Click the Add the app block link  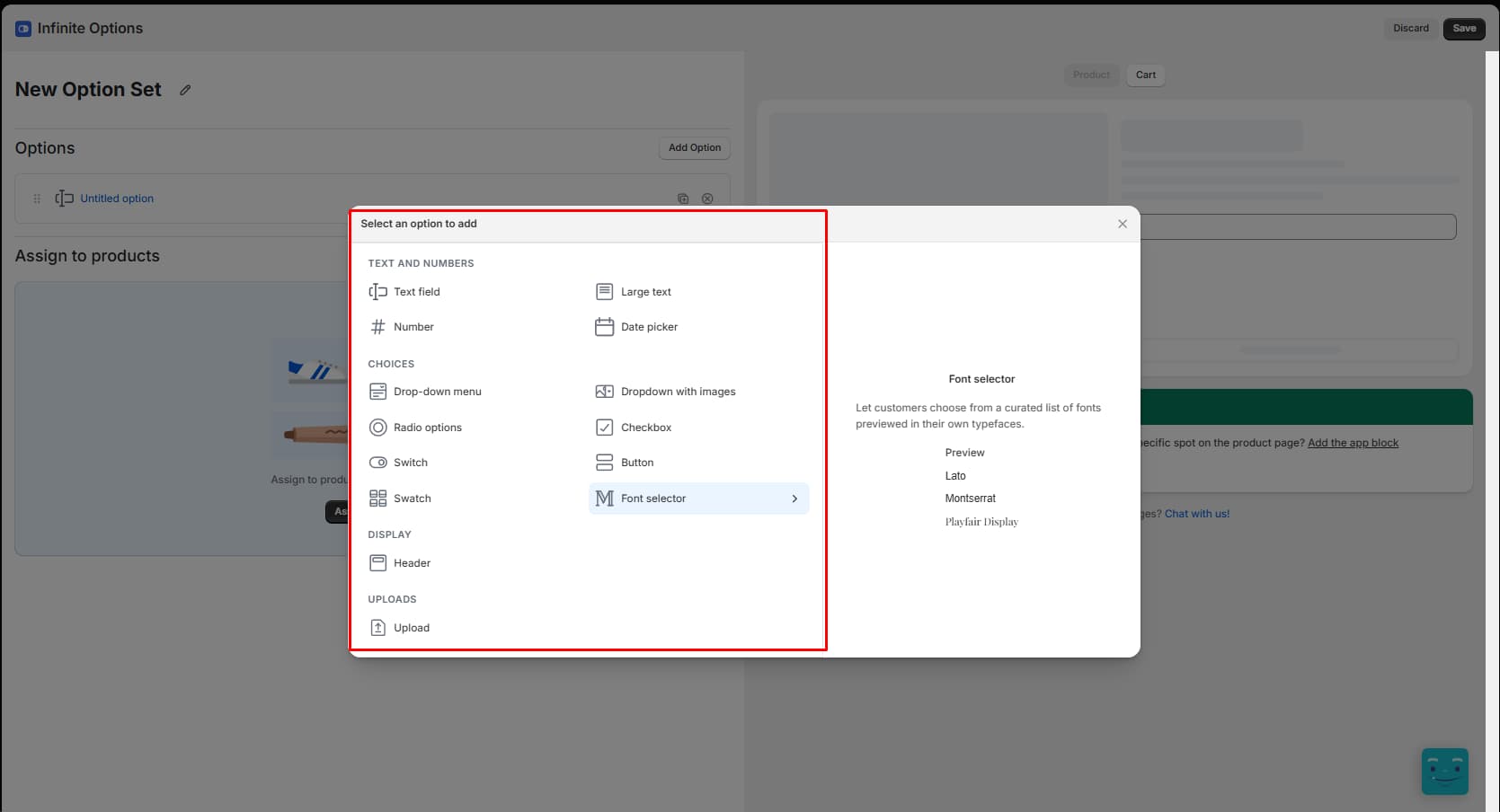1353,443
